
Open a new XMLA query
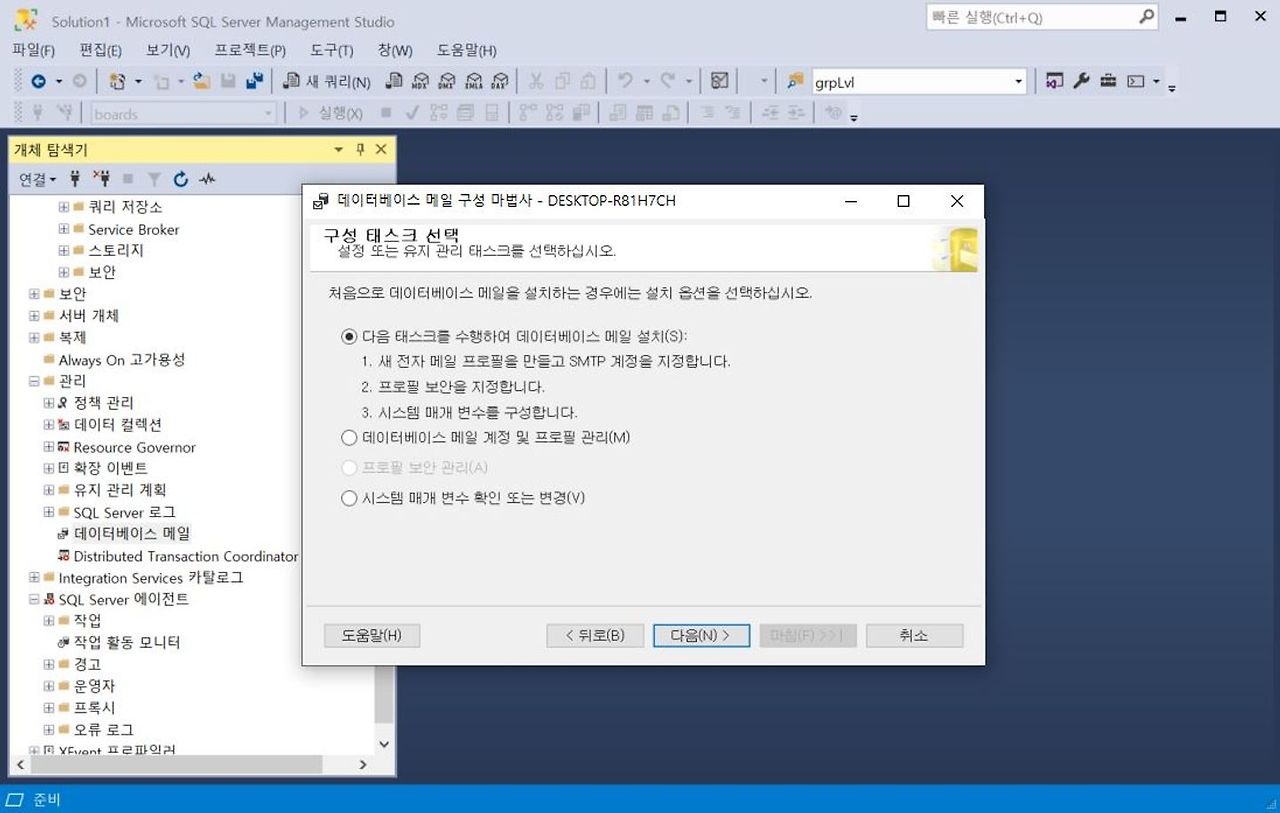click(474, 82)
